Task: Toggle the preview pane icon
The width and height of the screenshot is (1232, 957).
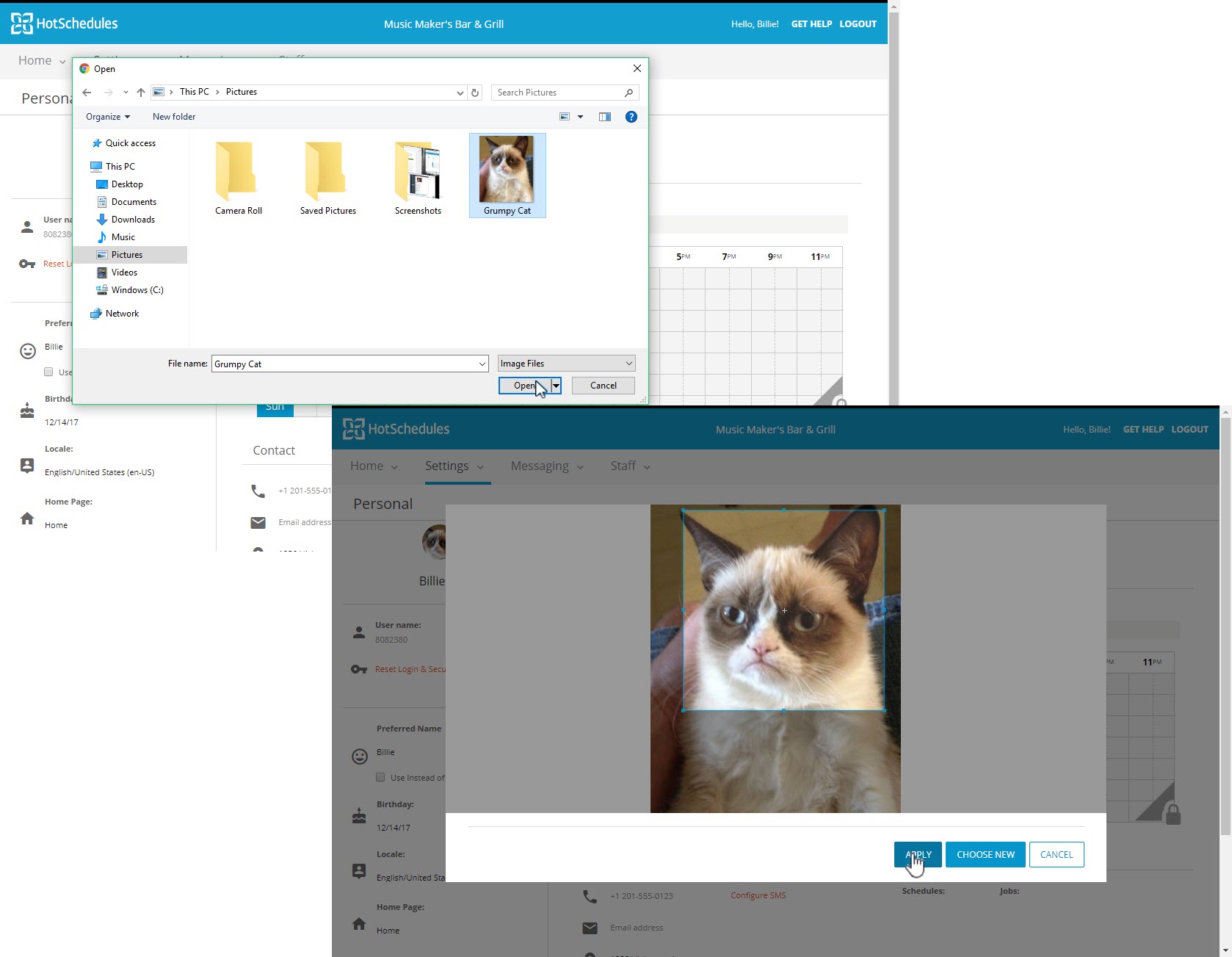Action: [605, 117]
